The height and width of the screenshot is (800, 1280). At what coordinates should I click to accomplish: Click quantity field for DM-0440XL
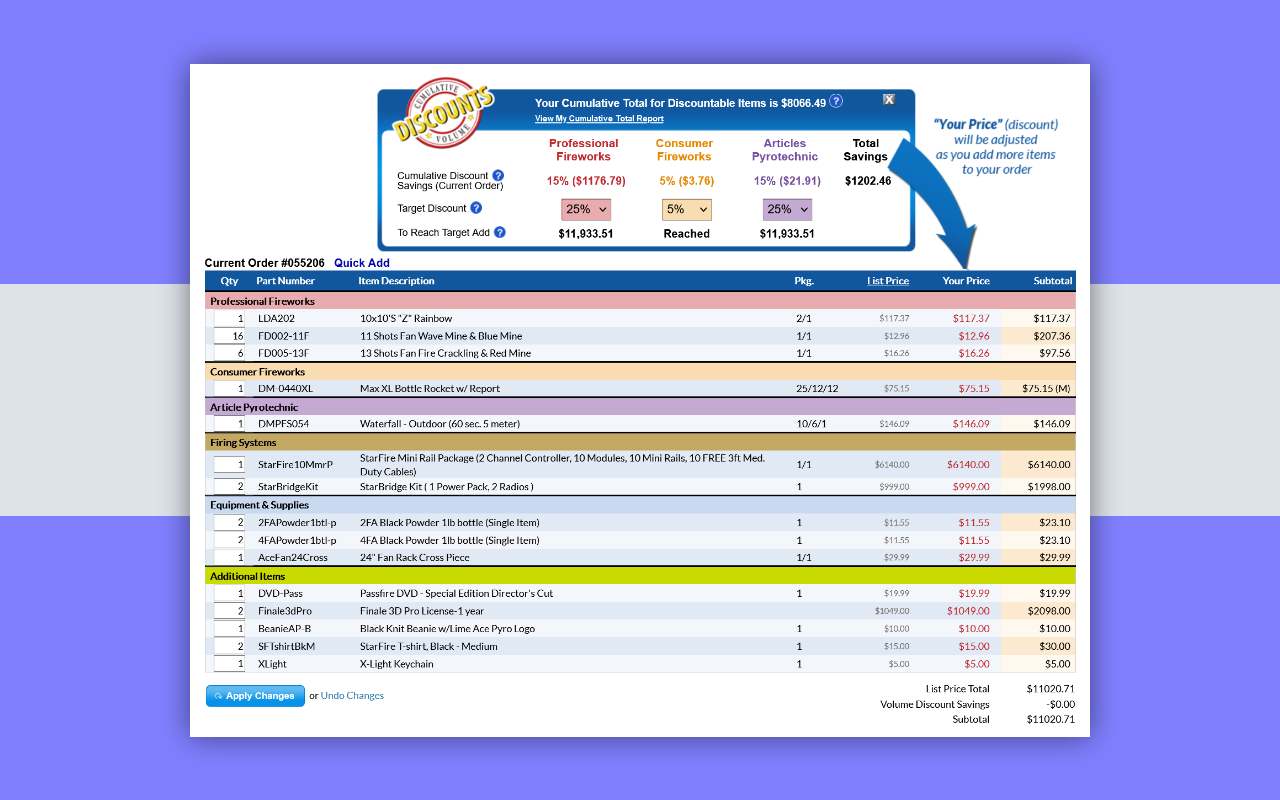pyautogui.click(x=229, y=388)
